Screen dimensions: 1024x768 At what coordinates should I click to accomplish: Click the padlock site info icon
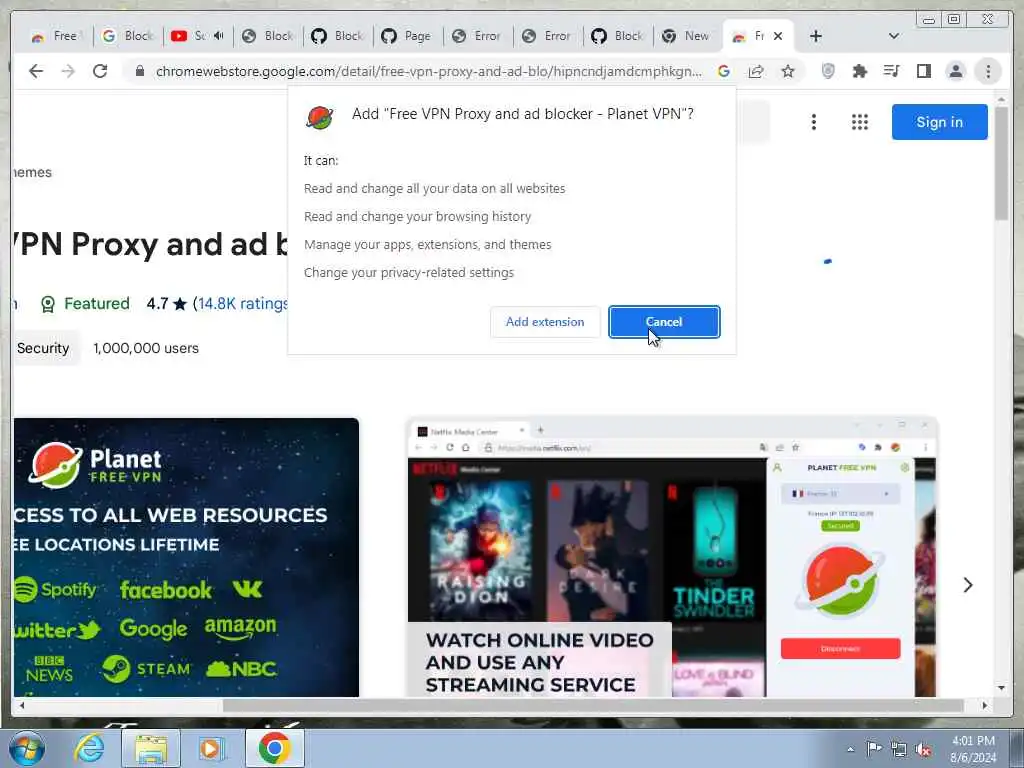click(x=139, y=71)
